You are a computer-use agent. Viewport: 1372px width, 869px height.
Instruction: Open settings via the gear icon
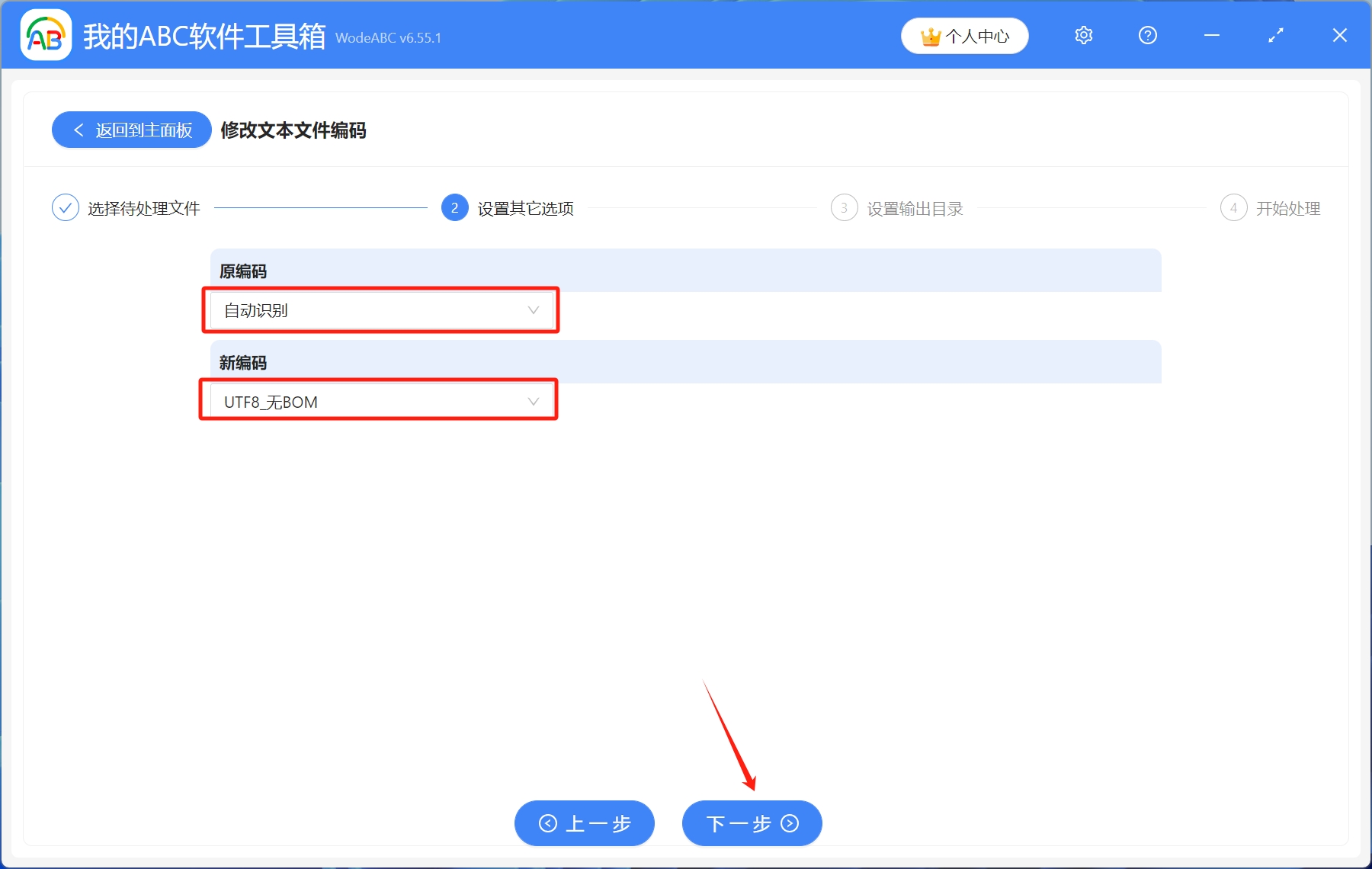tap(1083, 35)
